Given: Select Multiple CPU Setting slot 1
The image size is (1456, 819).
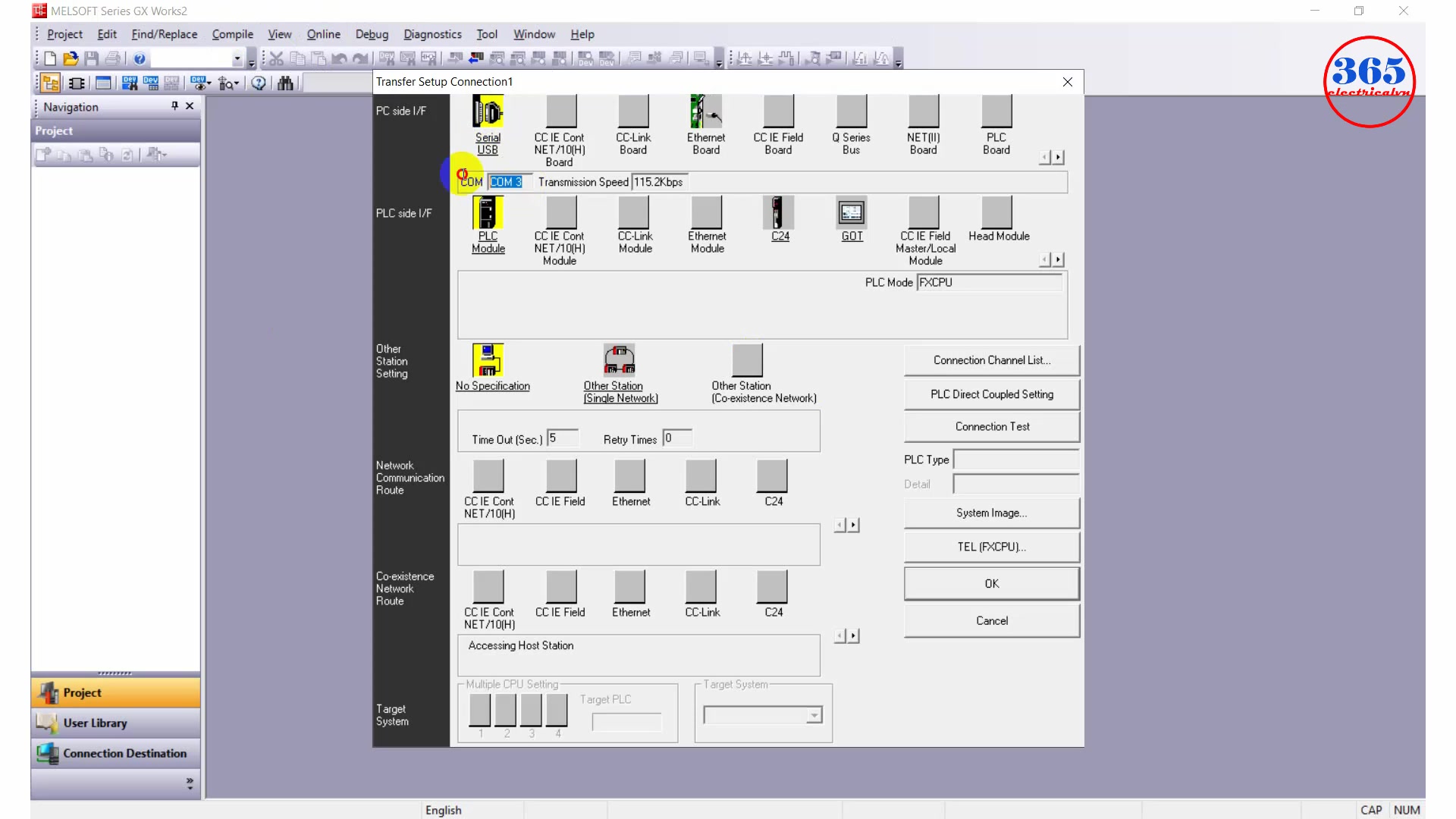Looking at the screenshot, I should tap(480, 710).
